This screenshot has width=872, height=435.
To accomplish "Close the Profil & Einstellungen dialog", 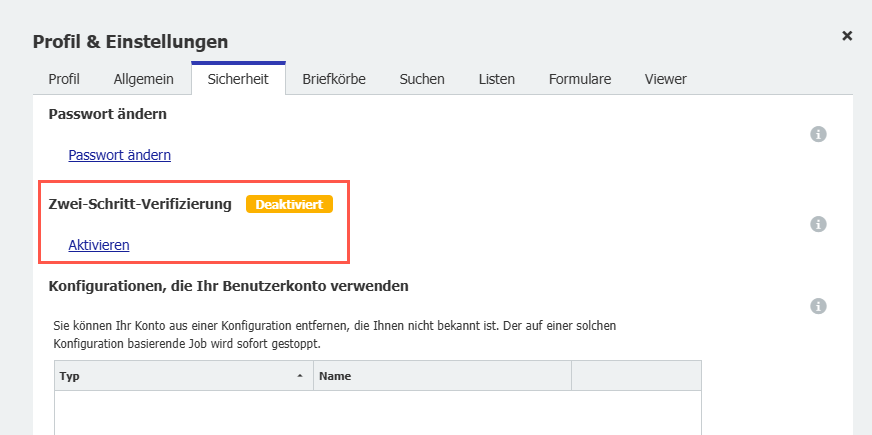I will point(847,36).
